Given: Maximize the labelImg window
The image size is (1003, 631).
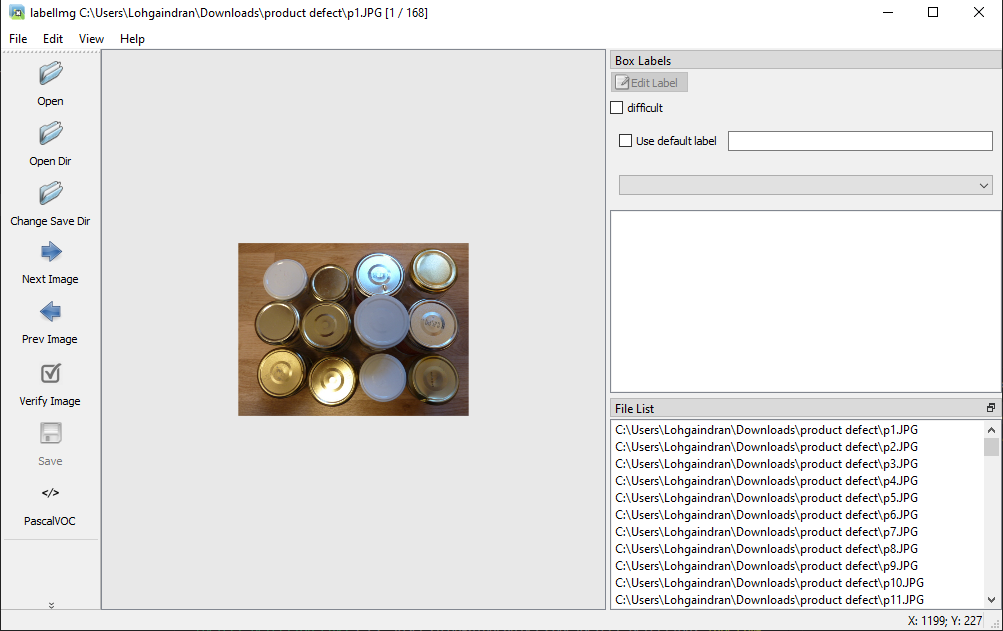Looking at the screenshot, I should [933, 12].
